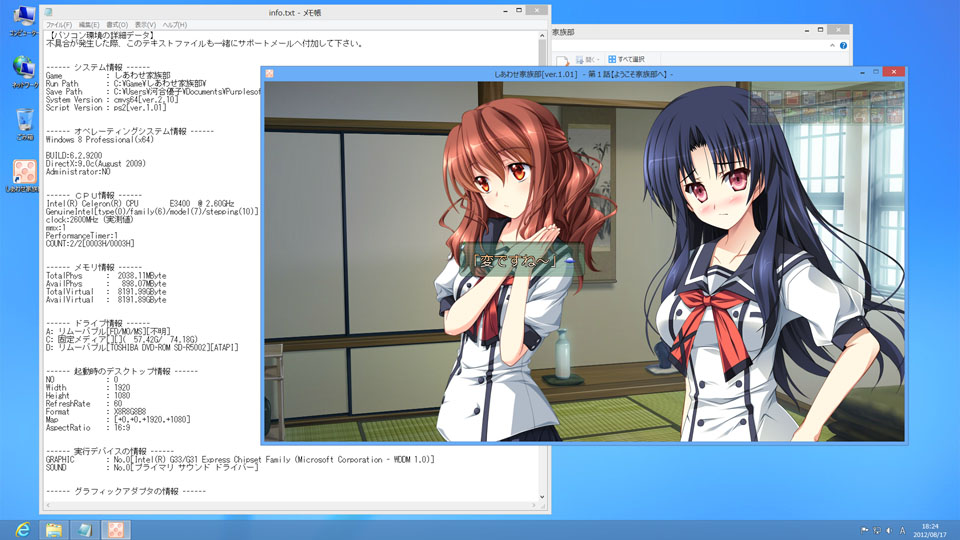The width and height of the screenshot is (960, 540).
Task: Click the Notepad title bar icon
Action: coord(48,12)
